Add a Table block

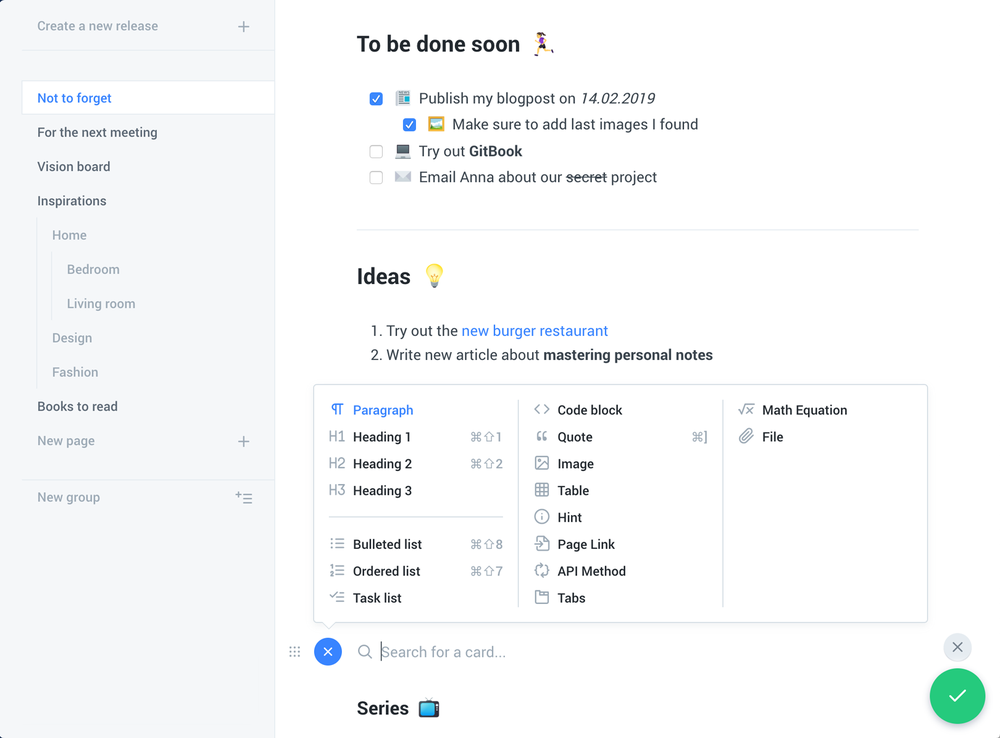pos(571,490)
